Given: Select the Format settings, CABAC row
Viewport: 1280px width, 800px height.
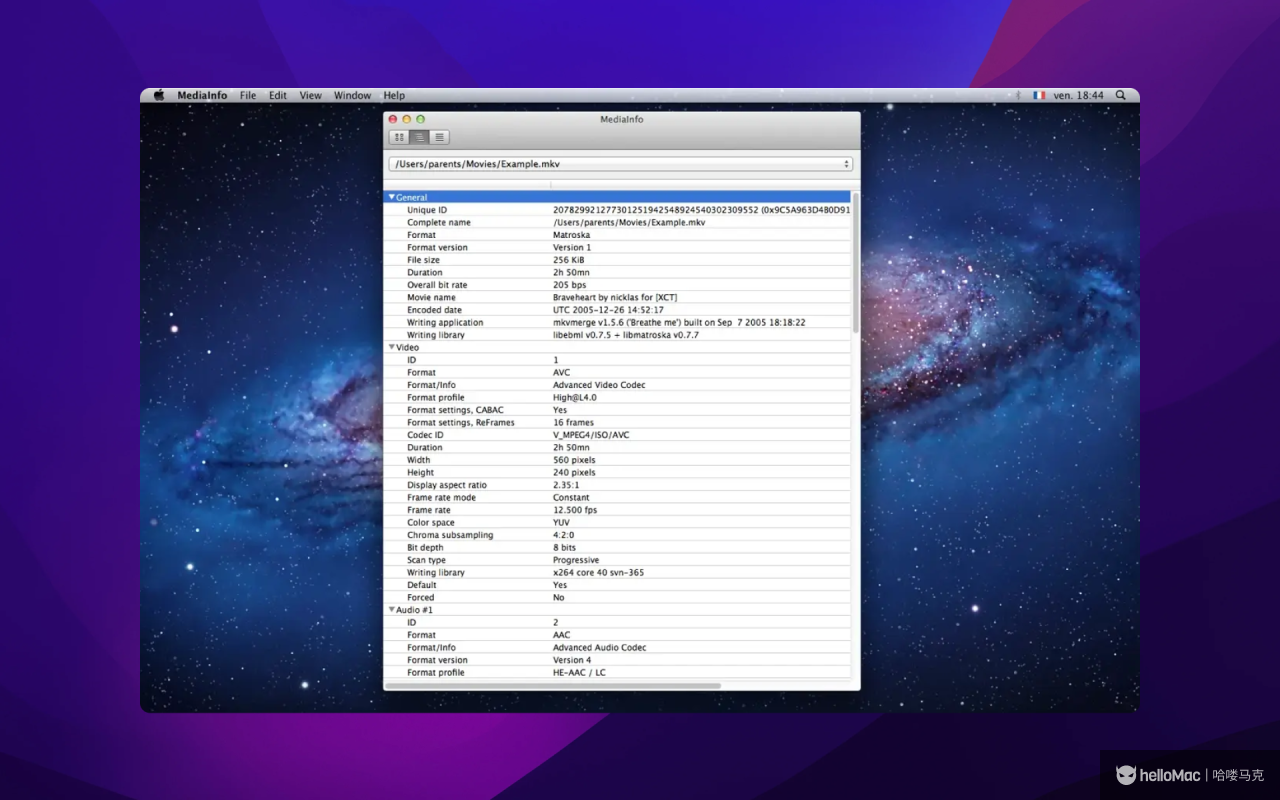Looking at the screenshot, I should point(618,410).
